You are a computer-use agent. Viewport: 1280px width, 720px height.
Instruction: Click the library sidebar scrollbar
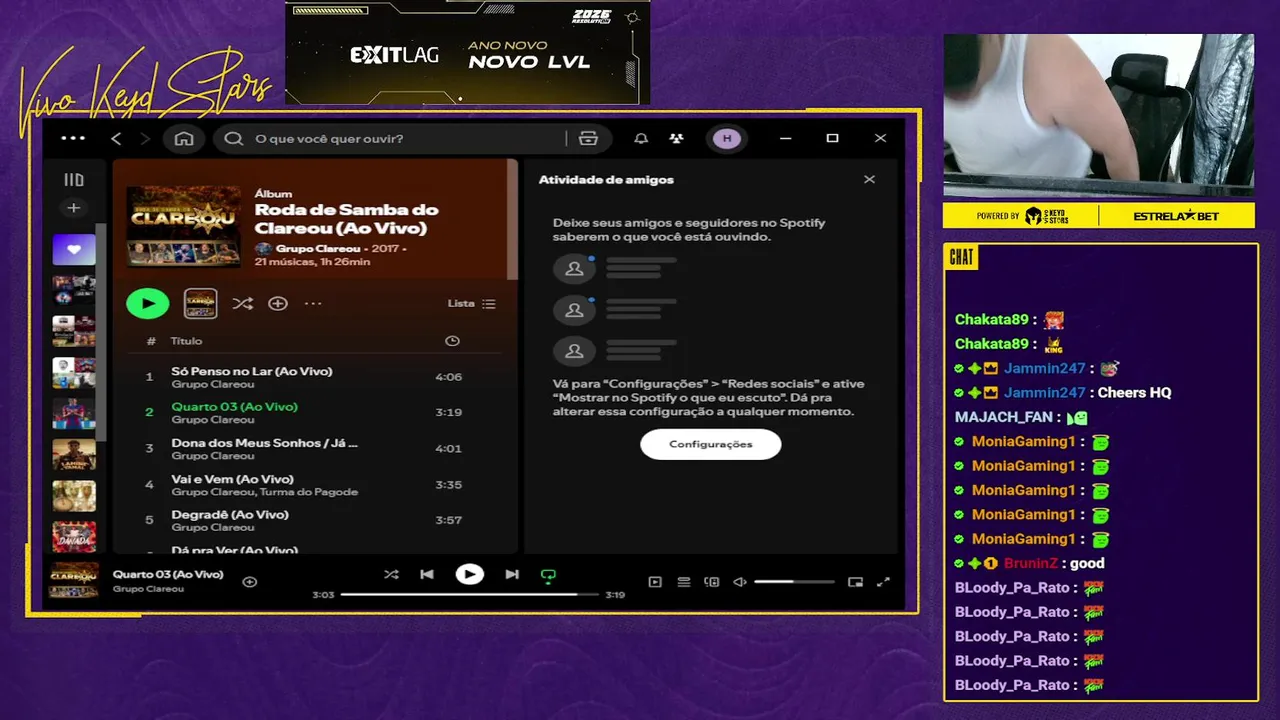pos(100,330)
